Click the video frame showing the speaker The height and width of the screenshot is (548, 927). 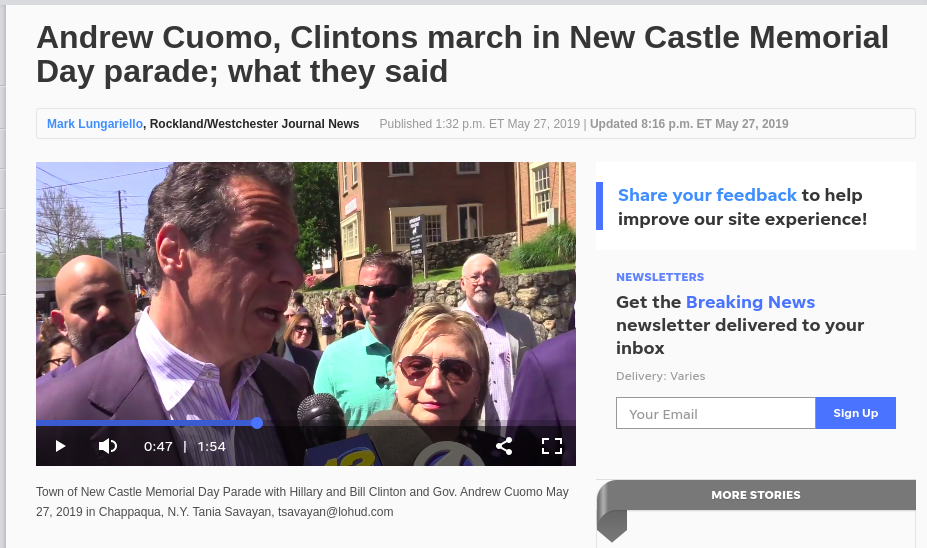click(306, 290)
